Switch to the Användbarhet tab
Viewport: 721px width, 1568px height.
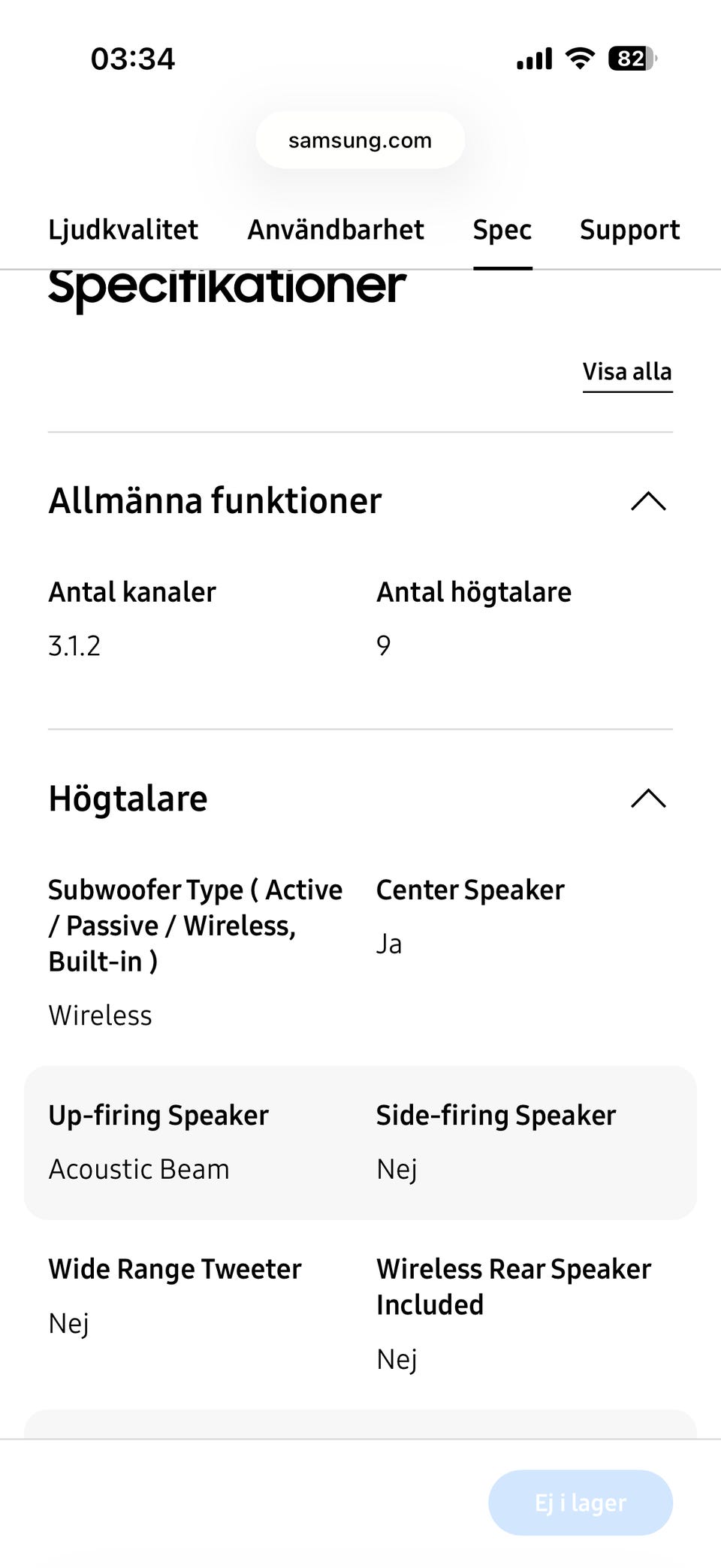336,230
